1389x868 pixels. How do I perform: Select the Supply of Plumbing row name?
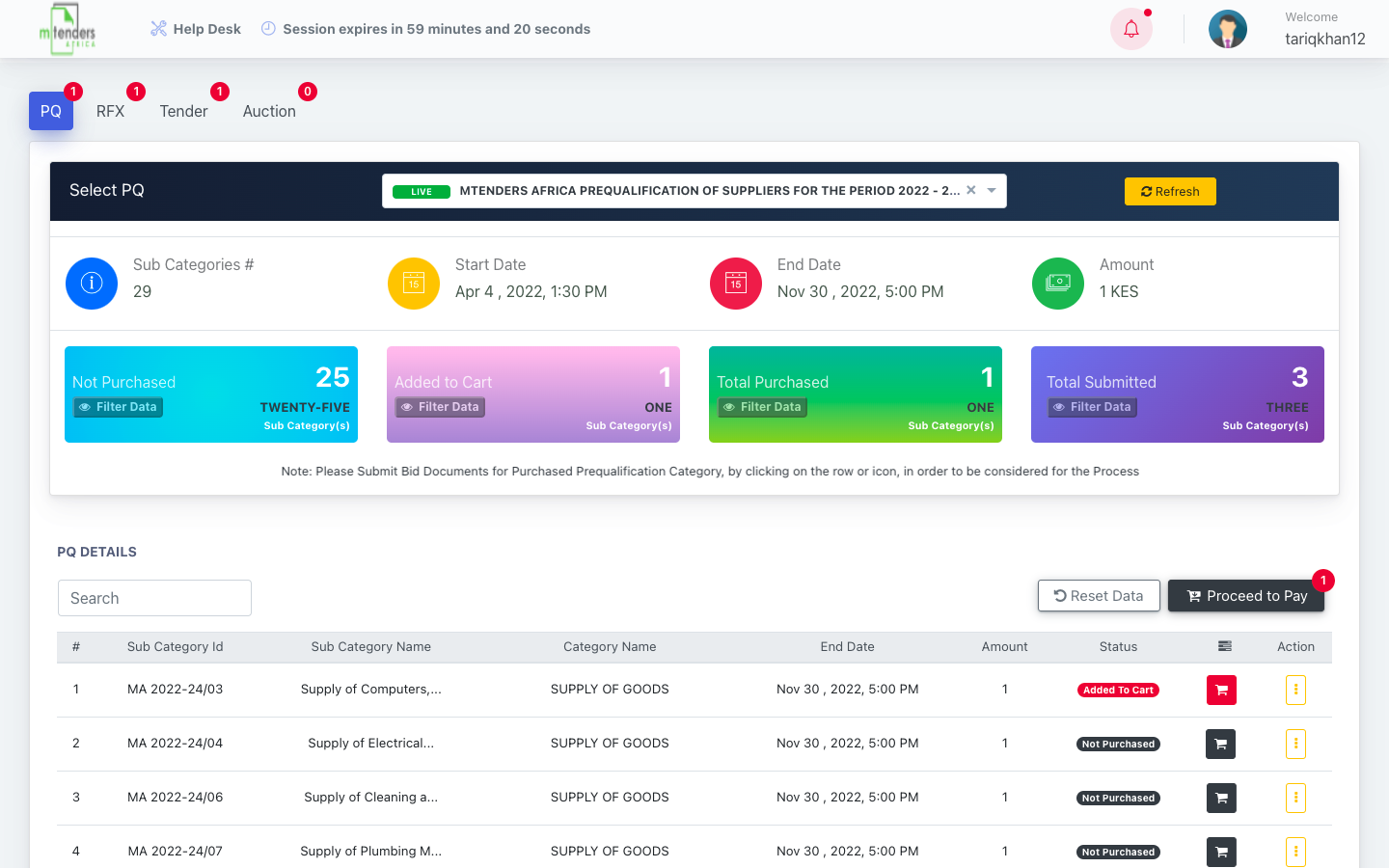[371, 852]
